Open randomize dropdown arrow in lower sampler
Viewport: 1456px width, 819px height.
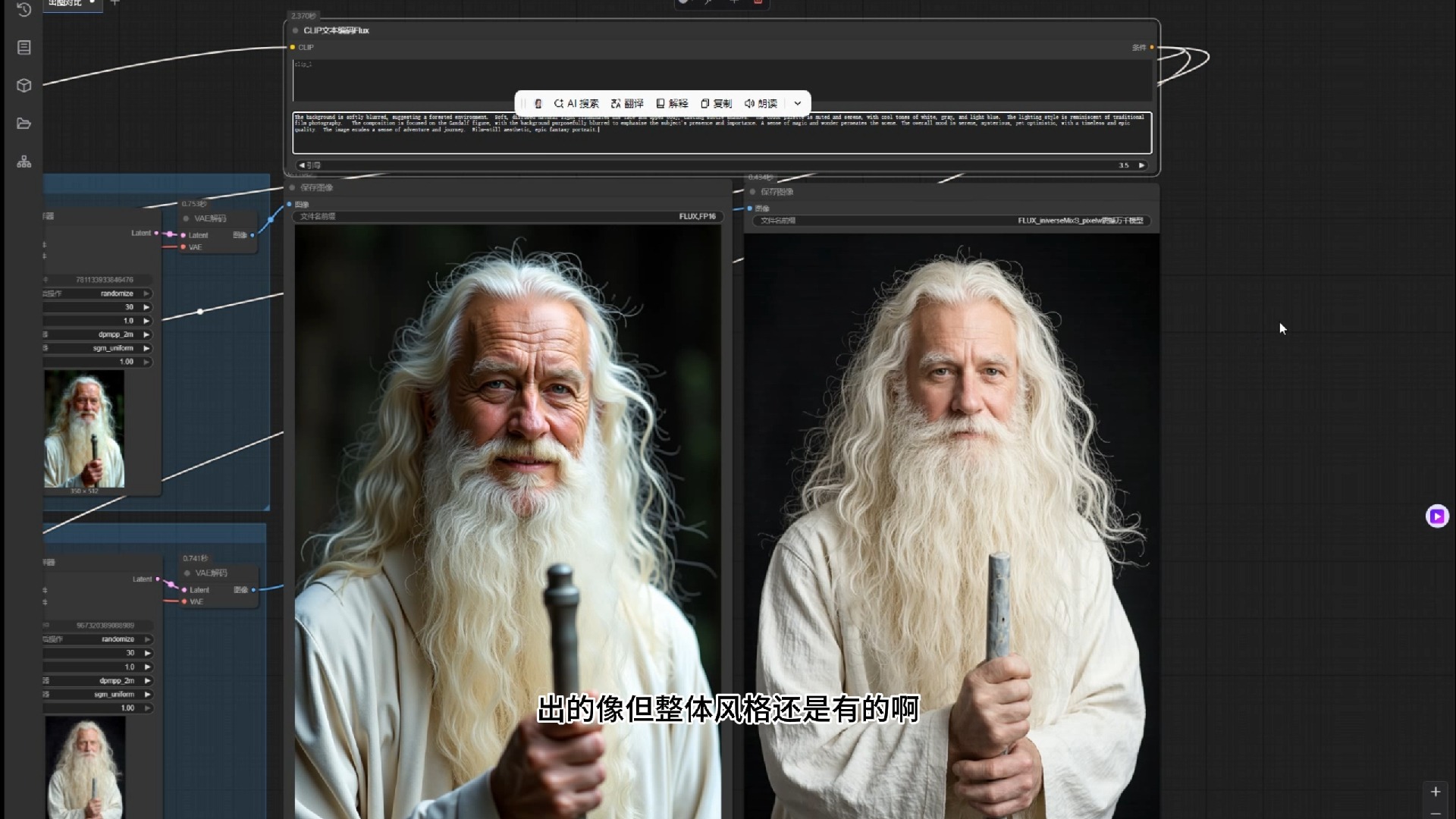pyautogui.click(x=148, y=639)
